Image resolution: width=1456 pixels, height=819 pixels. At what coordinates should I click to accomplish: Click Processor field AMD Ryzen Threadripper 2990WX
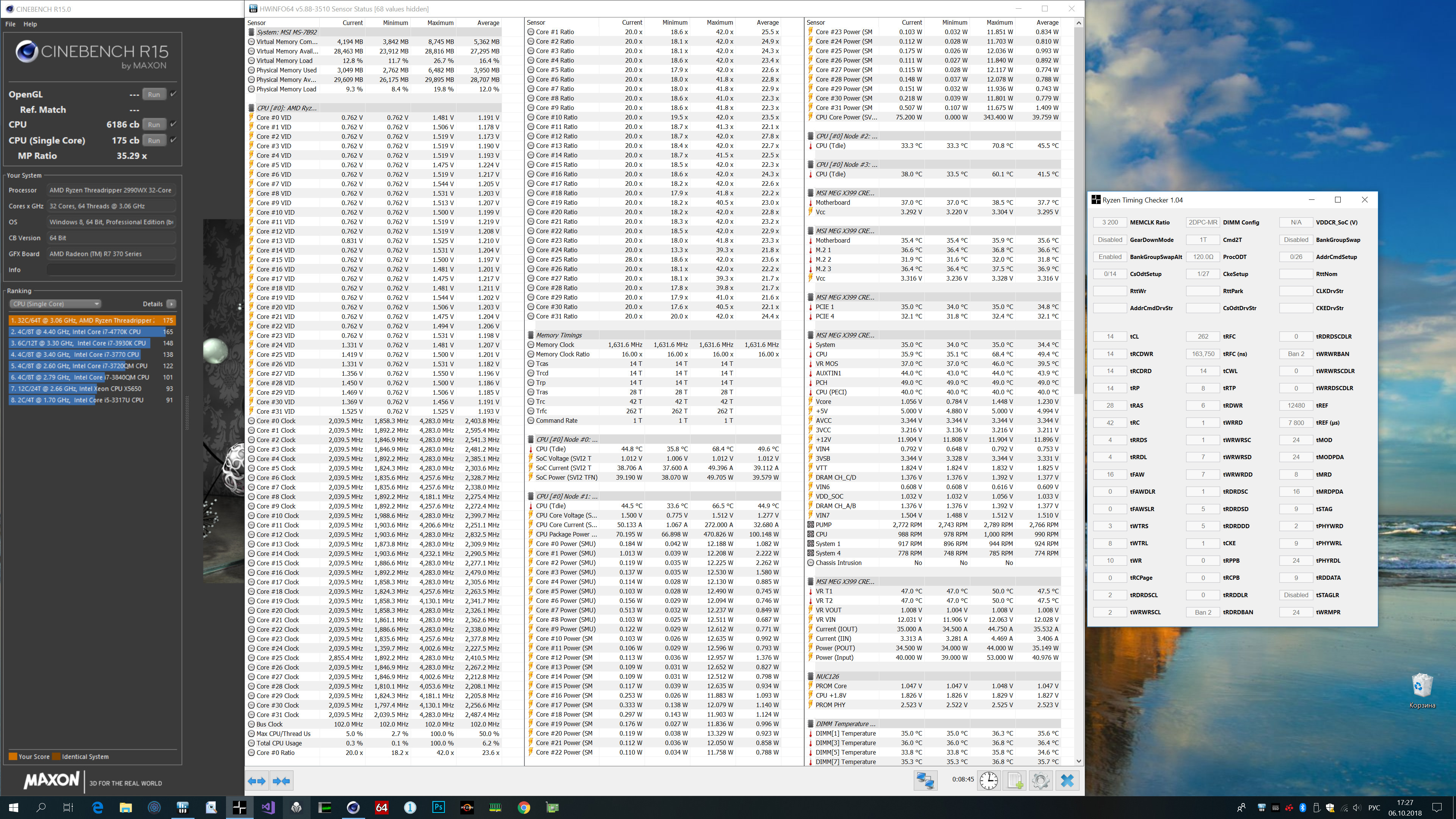[x=111, y=190]
